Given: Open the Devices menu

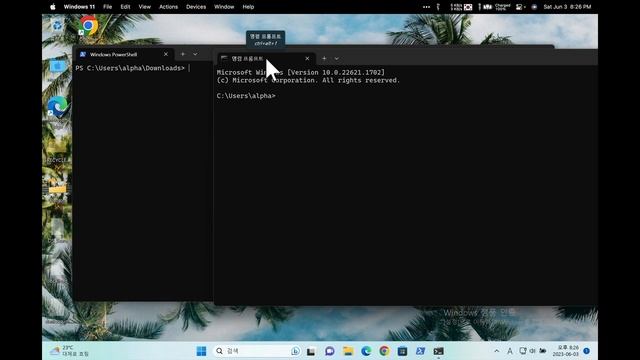Looking at the screenshot, I should click(x=196, y=7).
